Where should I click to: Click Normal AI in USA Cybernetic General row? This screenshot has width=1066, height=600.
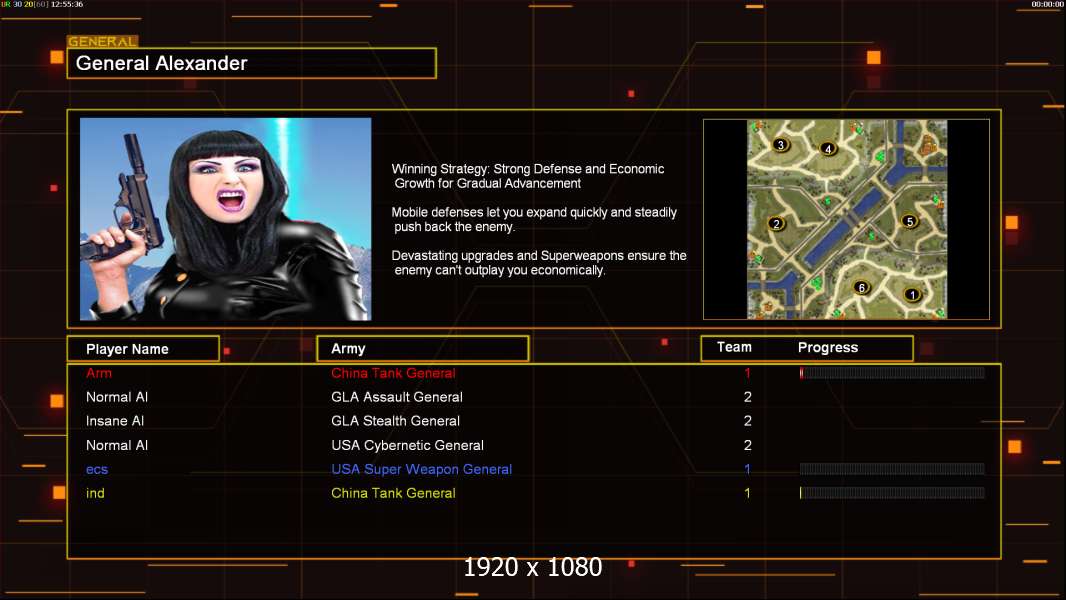pyautogui.click(x=117, y=445)
